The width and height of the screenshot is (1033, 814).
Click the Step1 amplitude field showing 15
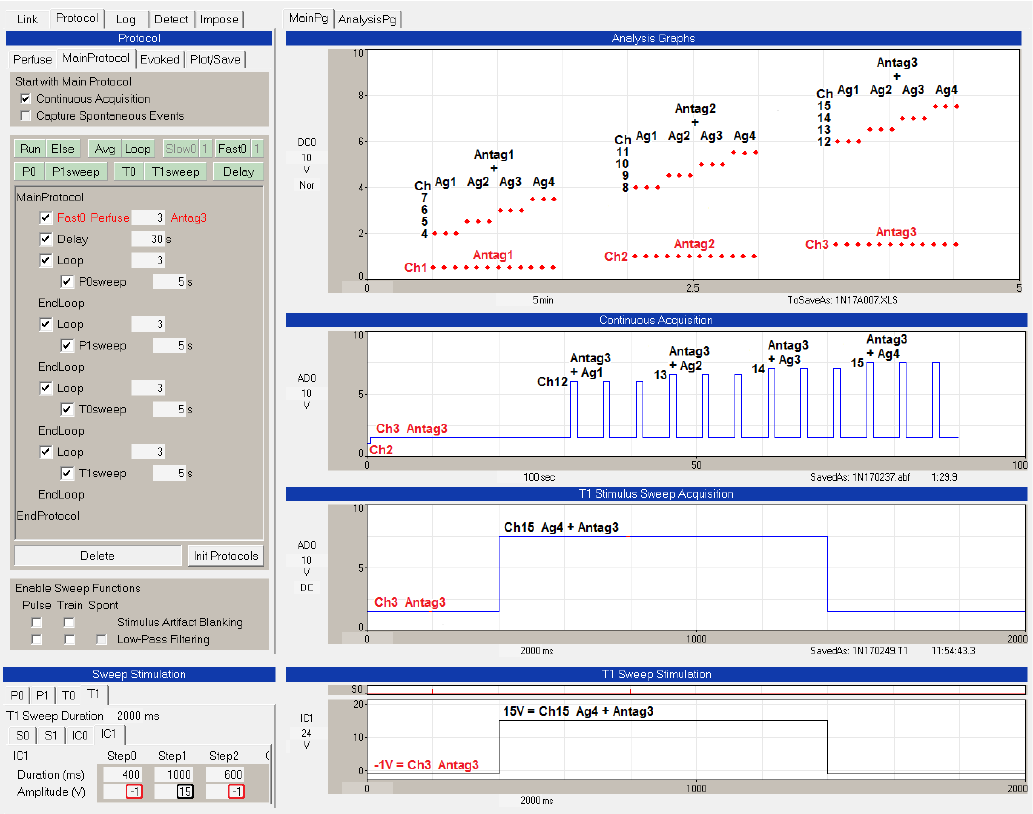tap(184, 791)
